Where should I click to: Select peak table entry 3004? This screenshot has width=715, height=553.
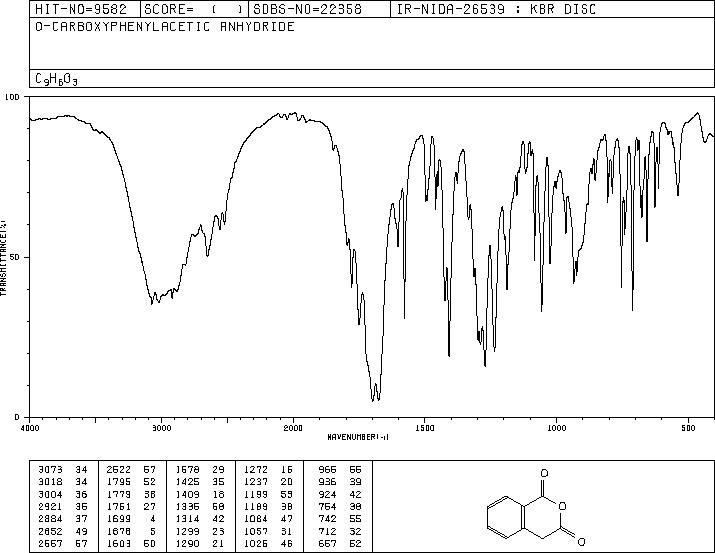(x=50, y=495)
